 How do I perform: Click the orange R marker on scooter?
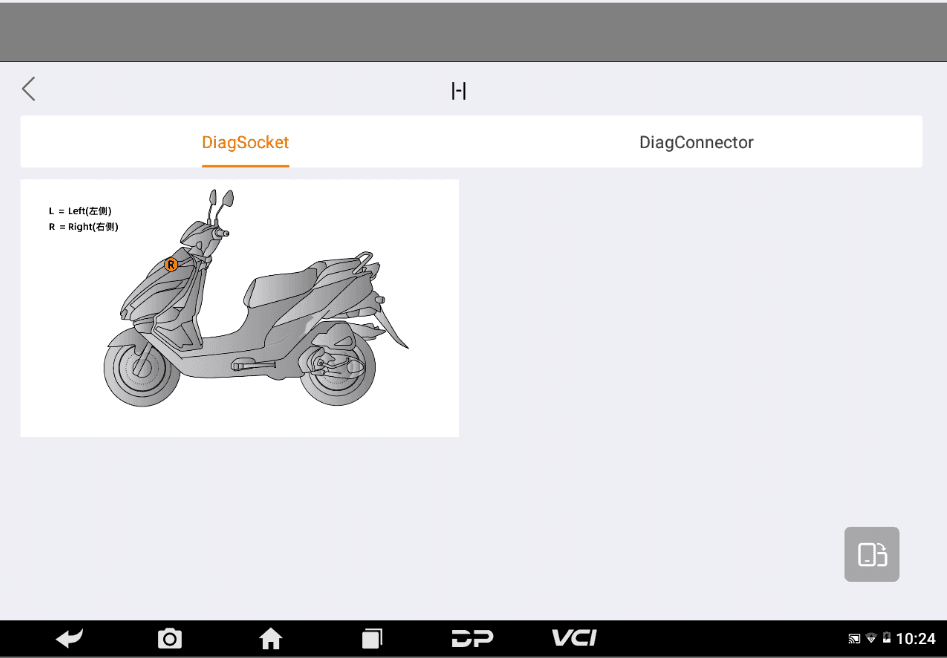pos(171,265)
